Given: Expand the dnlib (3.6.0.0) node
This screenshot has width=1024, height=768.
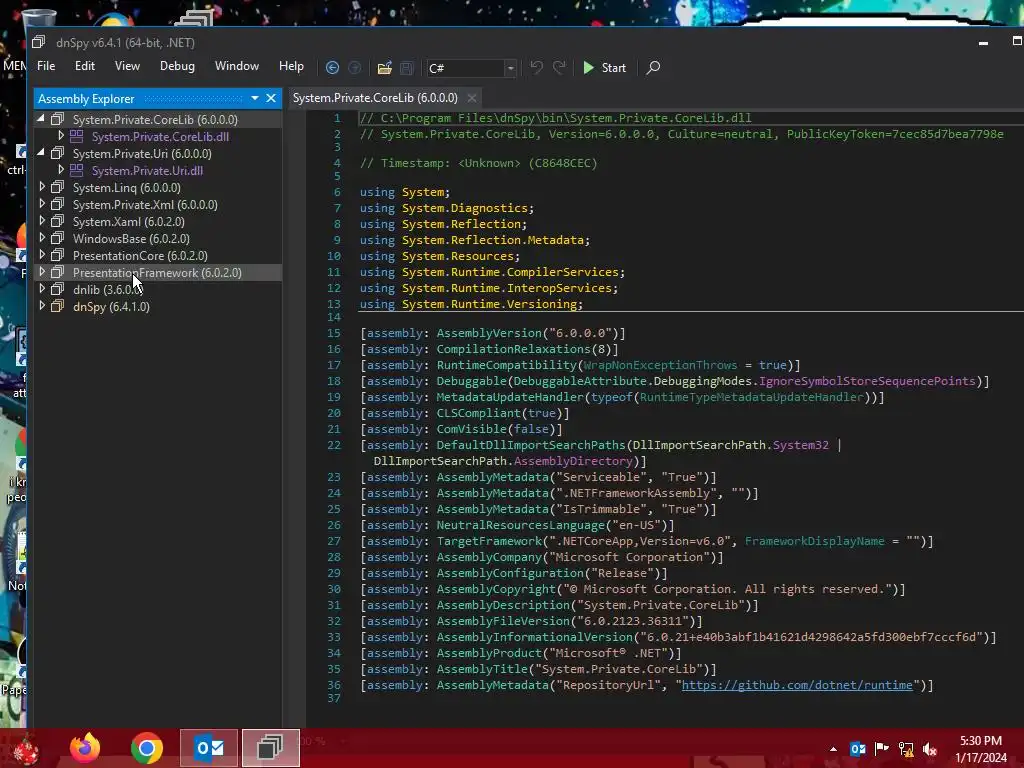Looking at the screenshot, I should click(42, 289).
